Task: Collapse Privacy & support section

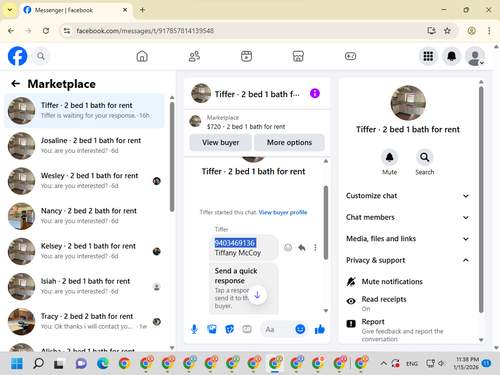Action: (x=407, y=260)
